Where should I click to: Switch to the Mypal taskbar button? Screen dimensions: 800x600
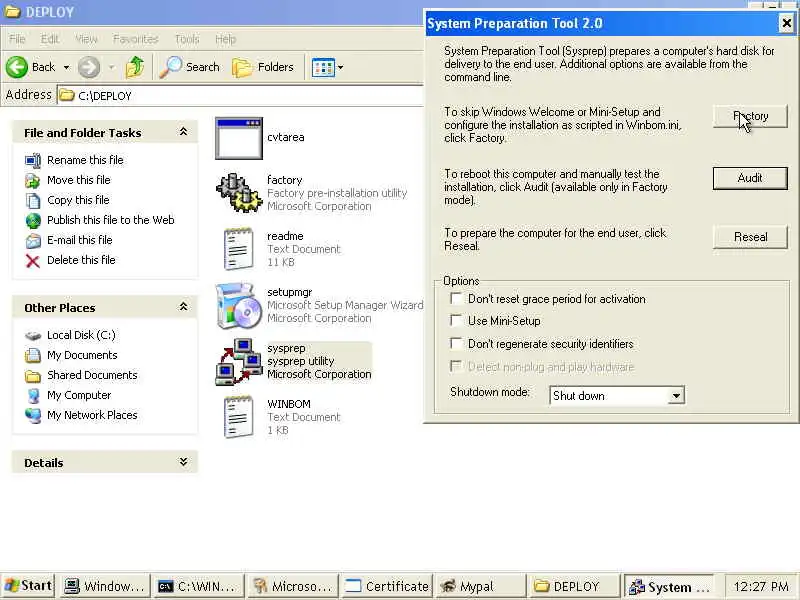pyautogui.click(x=481, y=587)
